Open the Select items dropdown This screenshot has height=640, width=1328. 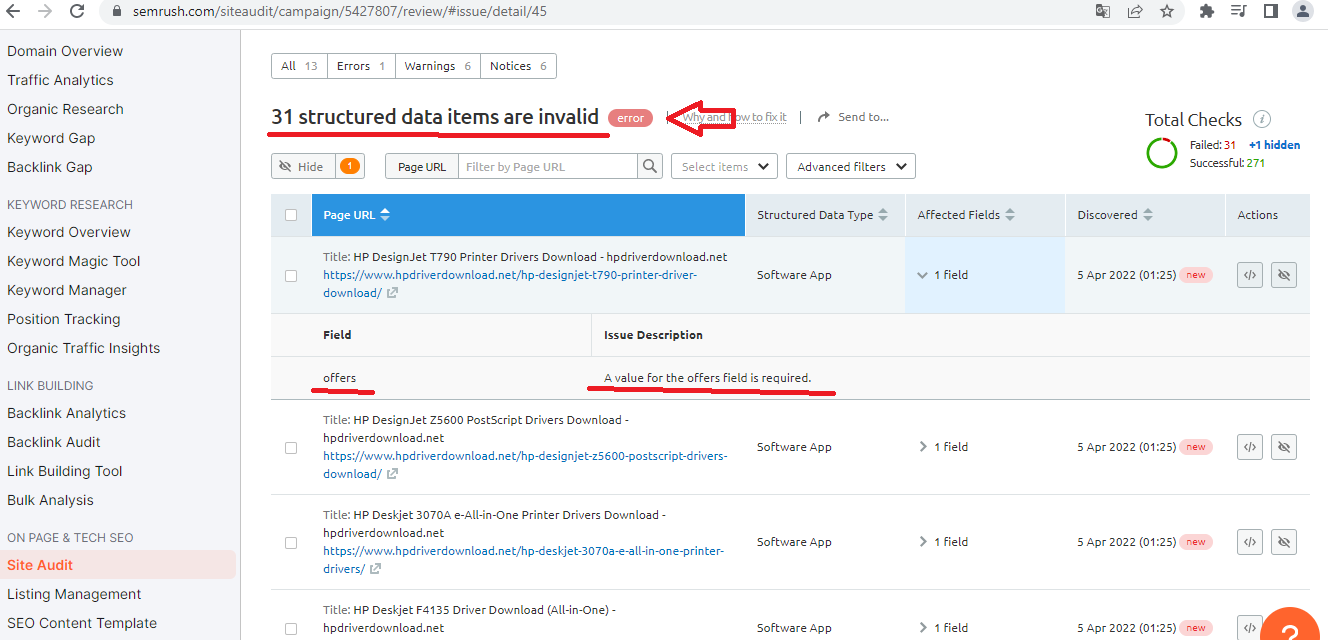tap(724, 166)
